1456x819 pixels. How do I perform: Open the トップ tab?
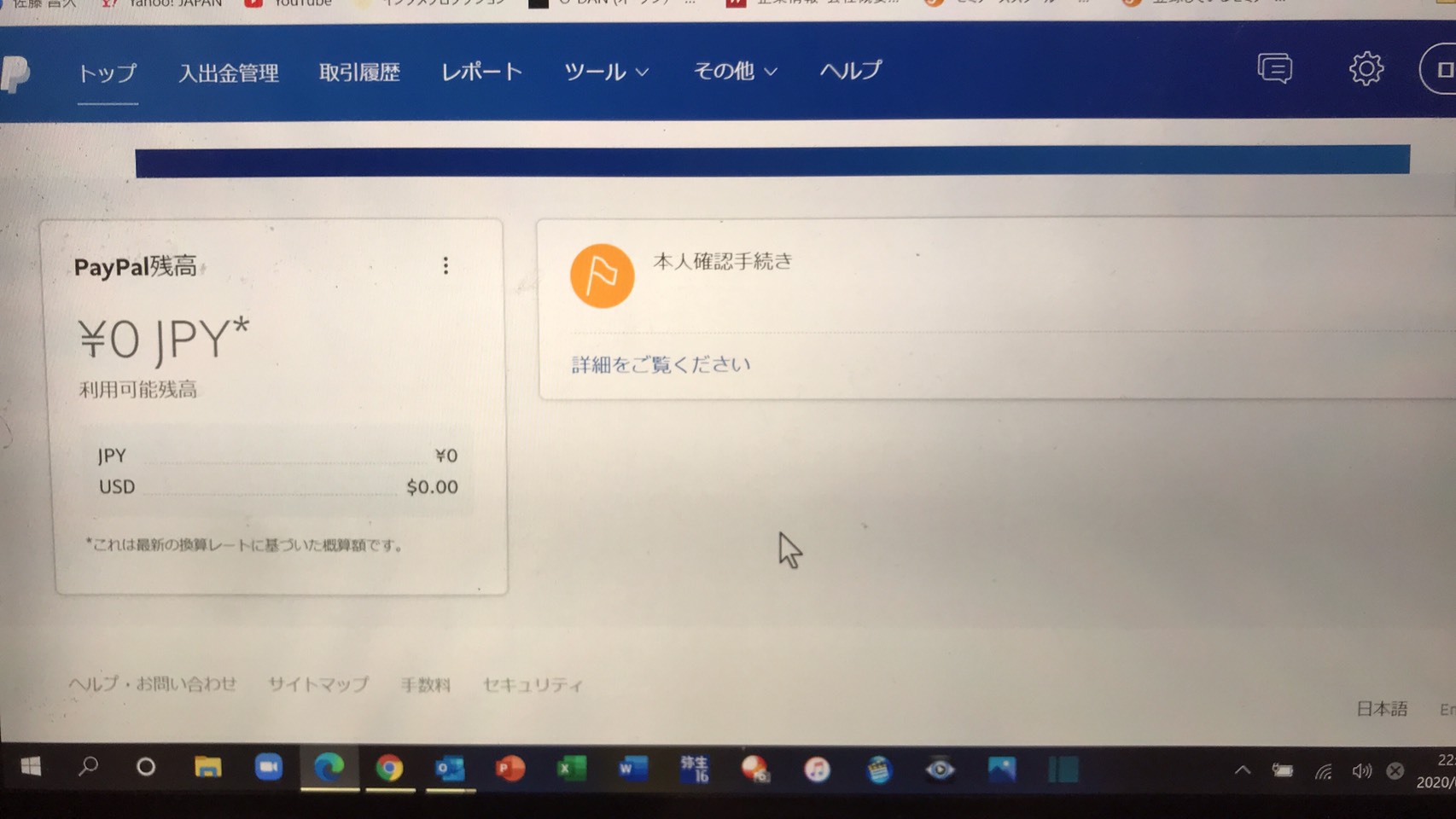108,73
